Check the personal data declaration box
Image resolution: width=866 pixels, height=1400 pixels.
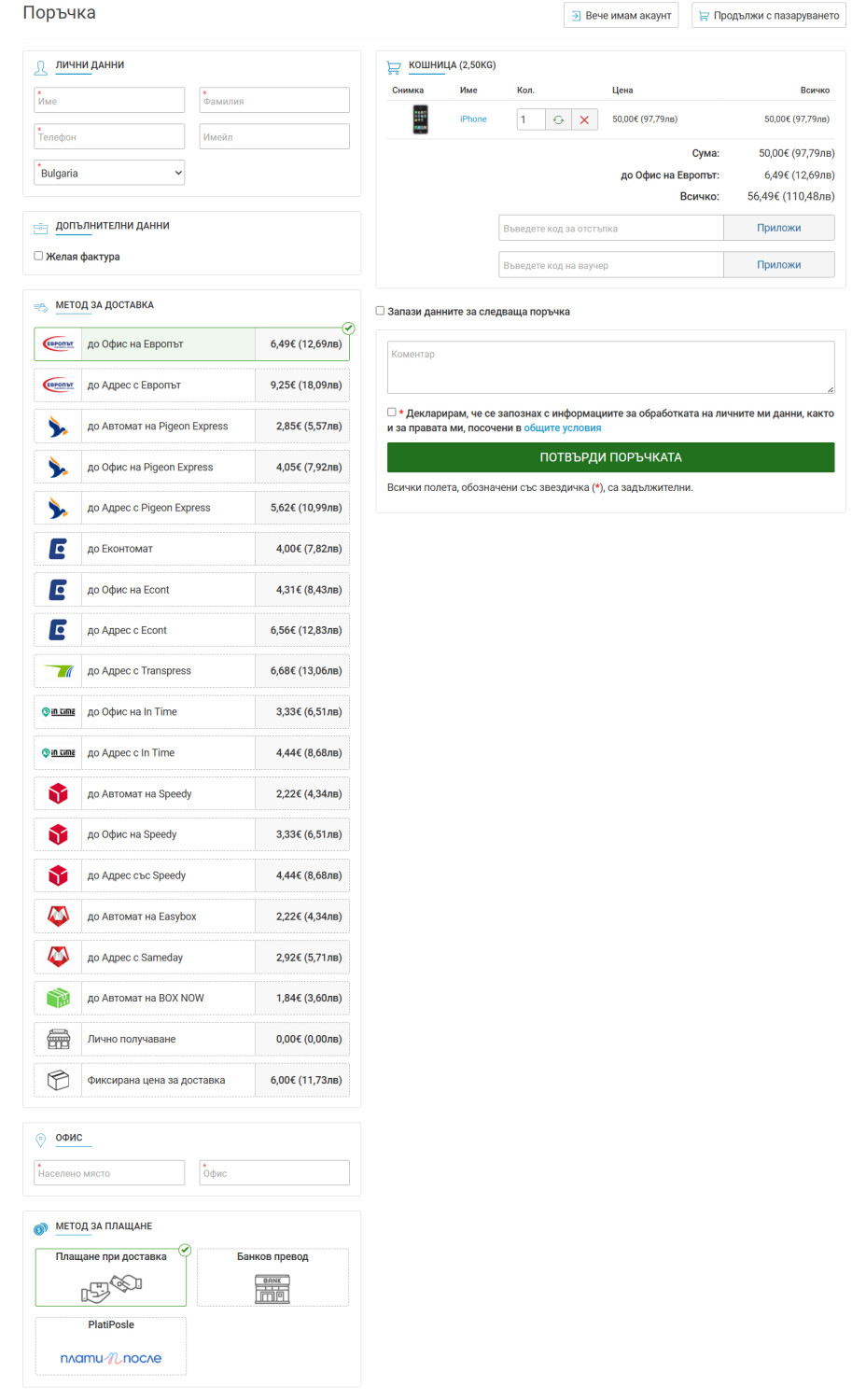(392, 413)
